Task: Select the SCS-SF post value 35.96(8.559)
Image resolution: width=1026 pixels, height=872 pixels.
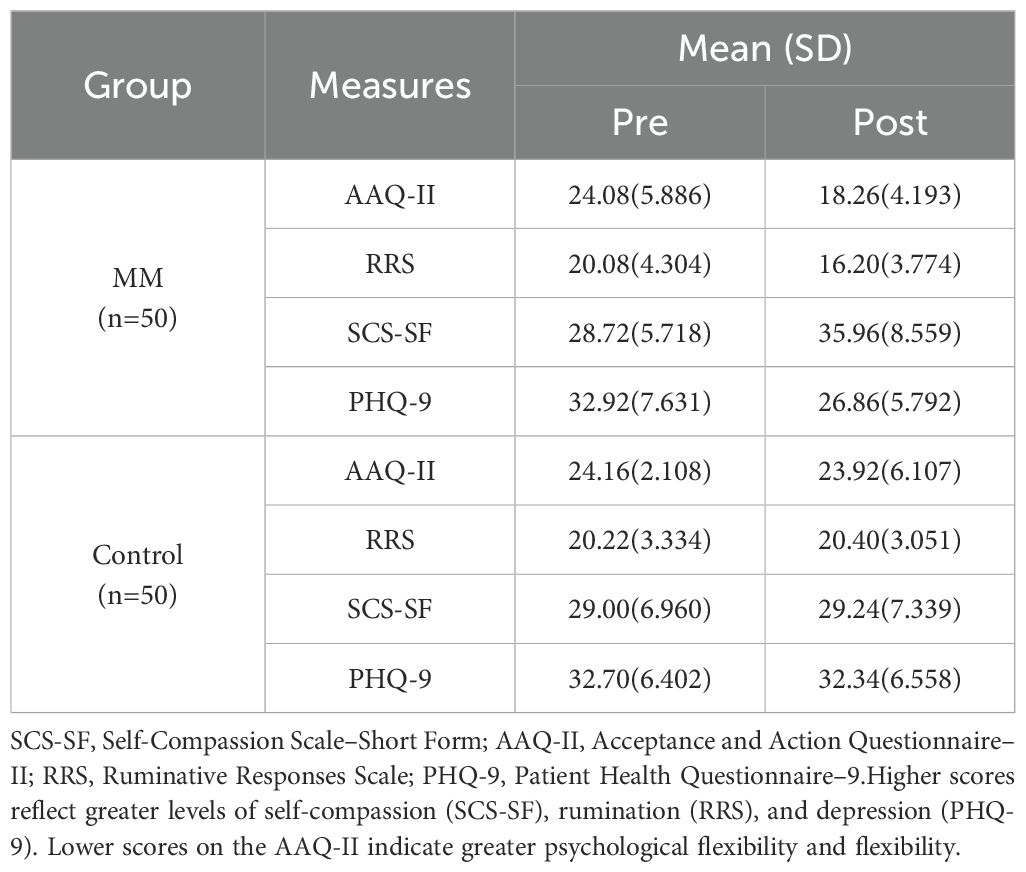Action: (890, 332)
